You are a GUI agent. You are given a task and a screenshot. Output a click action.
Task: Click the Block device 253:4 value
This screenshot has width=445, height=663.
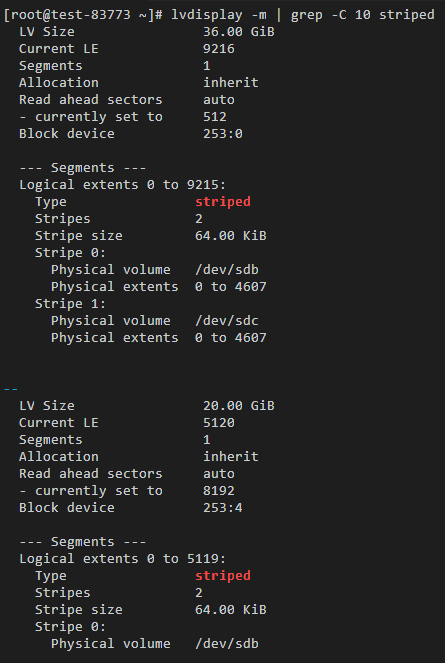(x=223, y=507)
